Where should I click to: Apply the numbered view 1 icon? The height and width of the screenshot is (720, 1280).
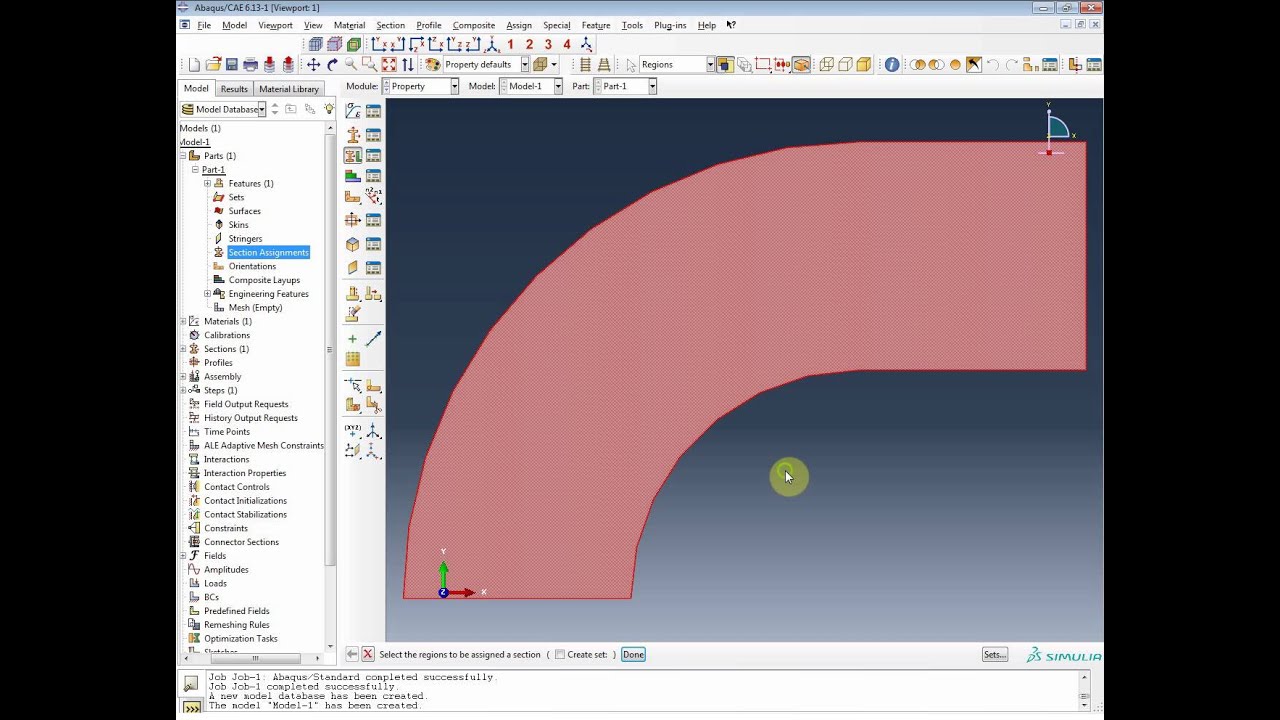(x=510, y=44)
